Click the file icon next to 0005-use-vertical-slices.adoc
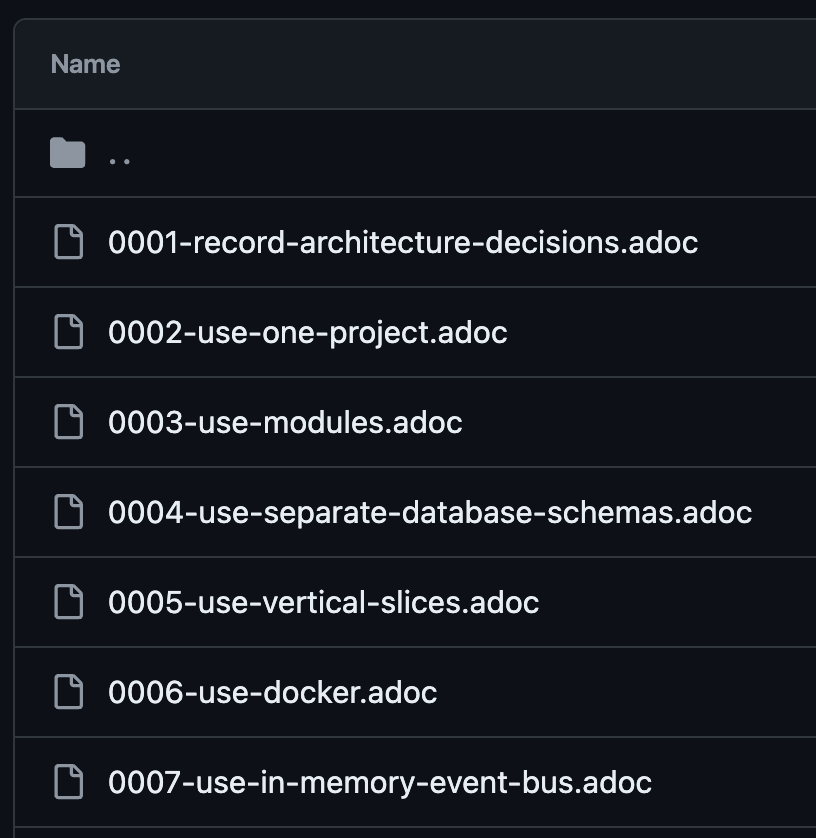 click(x=68, y=602)
